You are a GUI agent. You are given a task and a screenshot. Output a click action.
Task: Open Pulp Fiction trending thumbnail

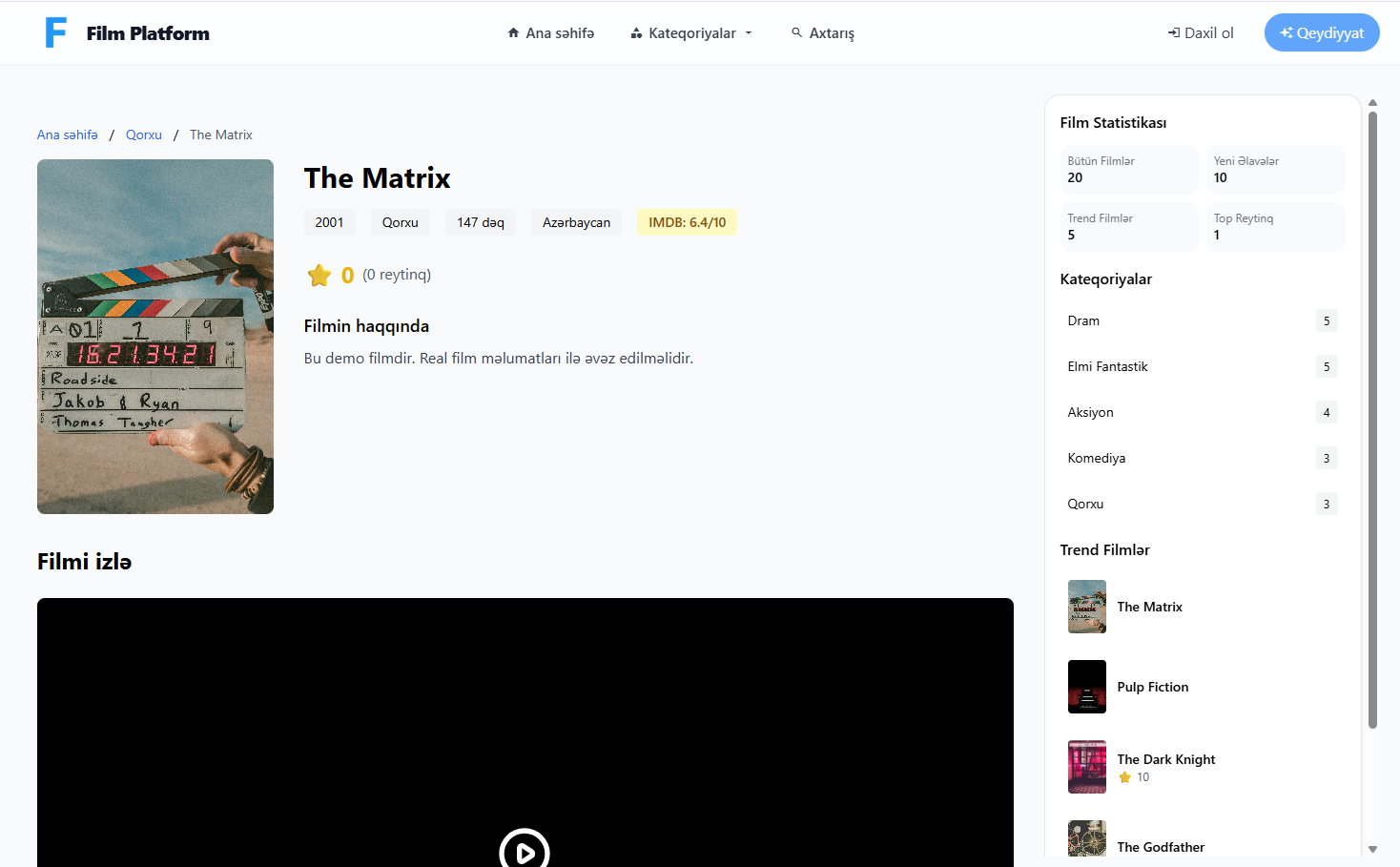point(1086,687)
